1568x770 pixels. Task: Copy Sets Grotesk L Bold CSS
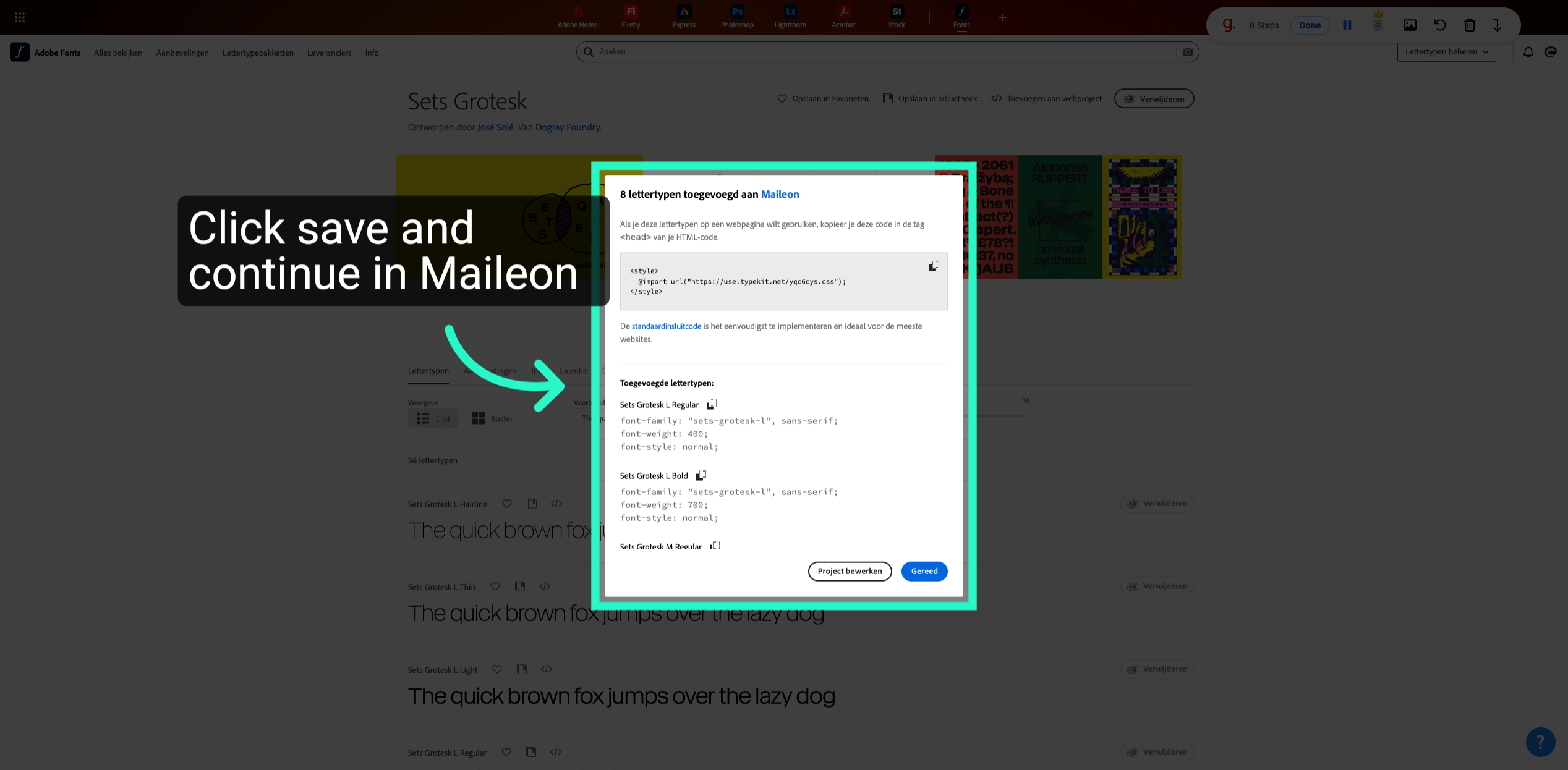[701, 475]
